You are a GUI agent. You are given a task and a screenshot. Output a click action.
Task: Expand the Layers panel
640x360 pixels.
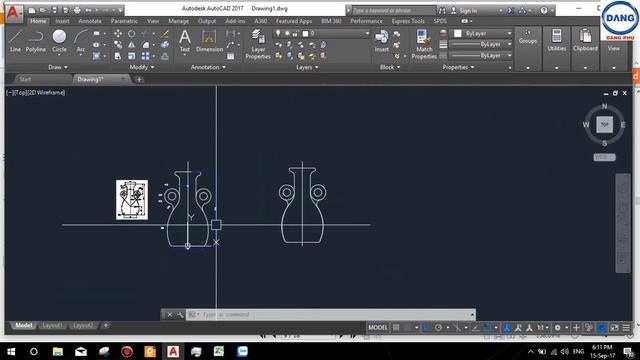point(307,67)
